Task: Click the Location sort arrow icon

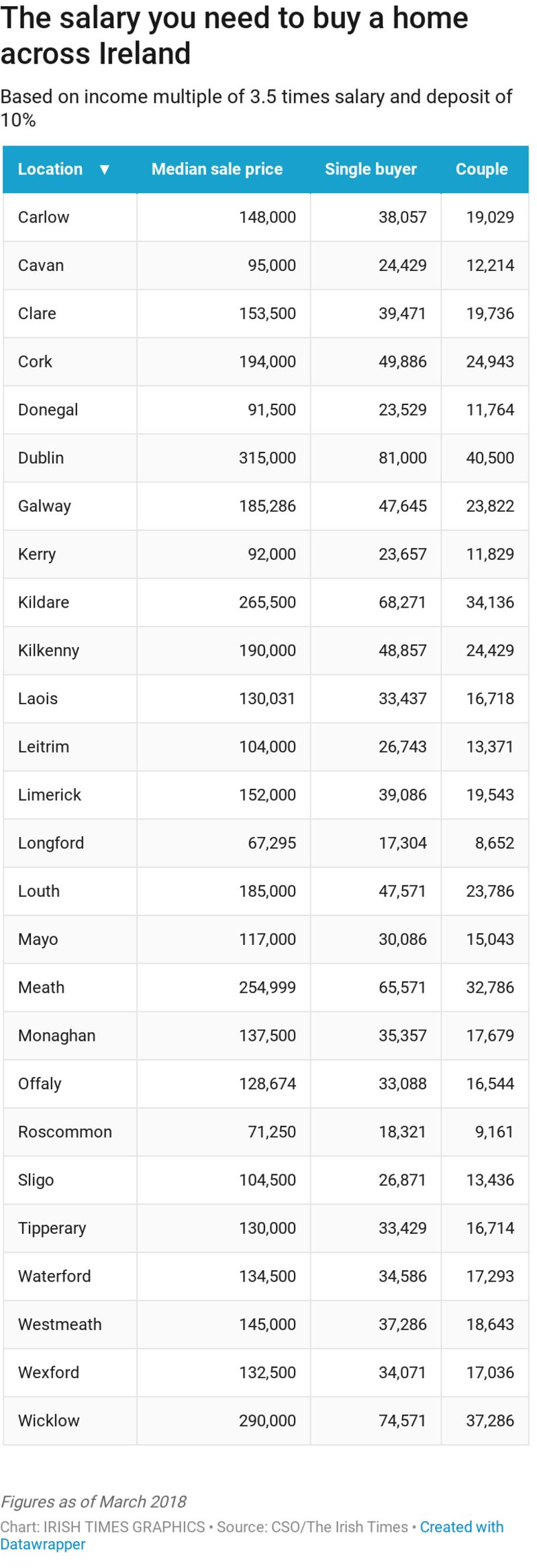Action: (104, 170)
